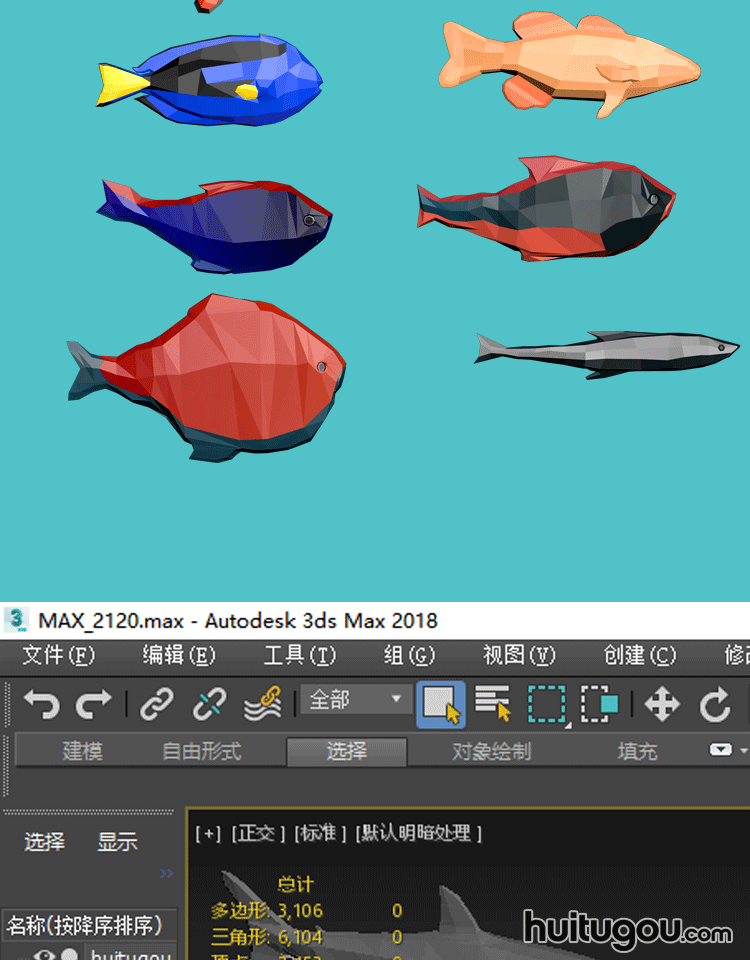Toggle Window/Crossing selection mode
750x960 pixels.
click(600, 704)
